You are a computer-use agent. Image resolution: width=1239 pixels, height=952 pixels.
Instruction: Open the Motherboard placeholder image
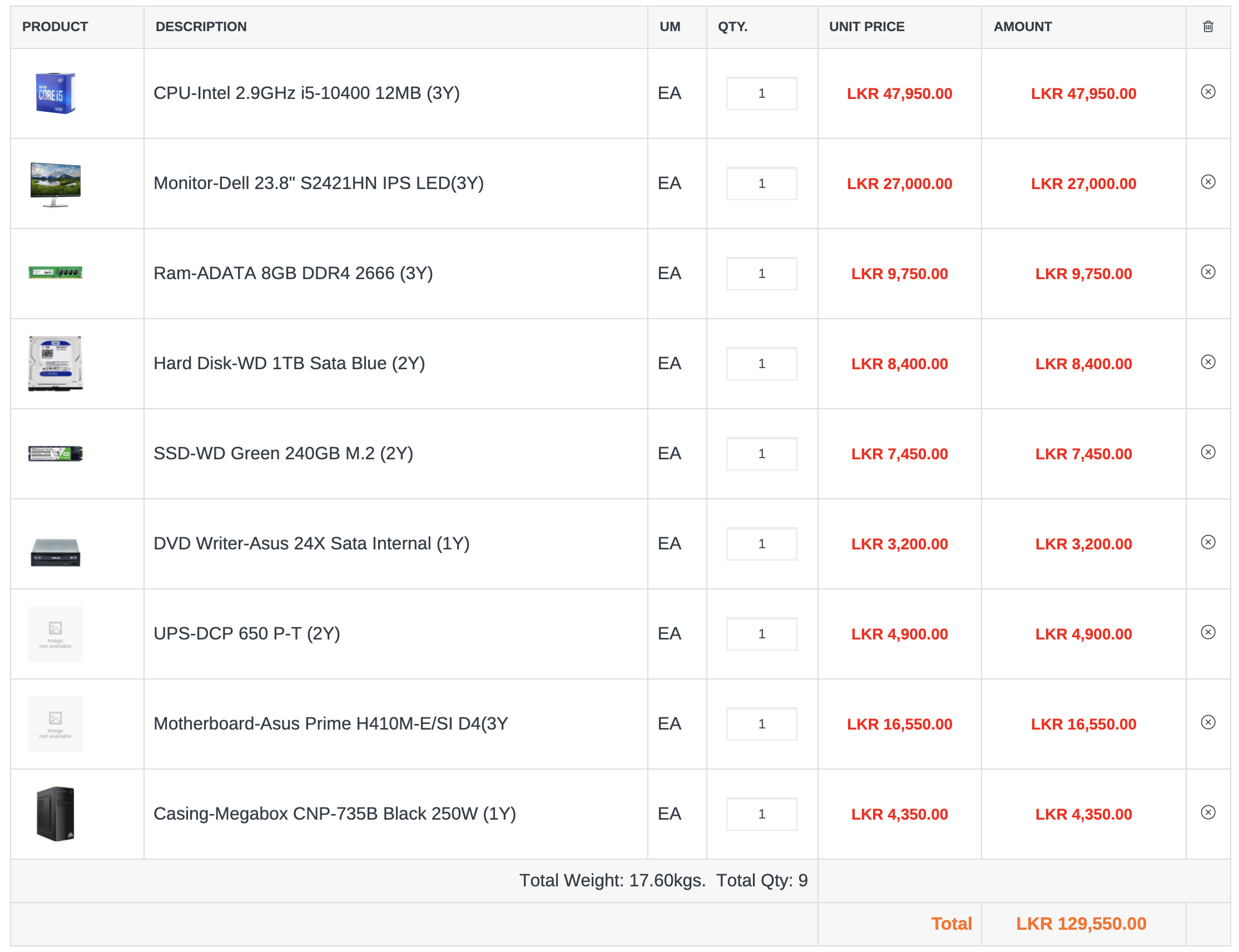56,724
